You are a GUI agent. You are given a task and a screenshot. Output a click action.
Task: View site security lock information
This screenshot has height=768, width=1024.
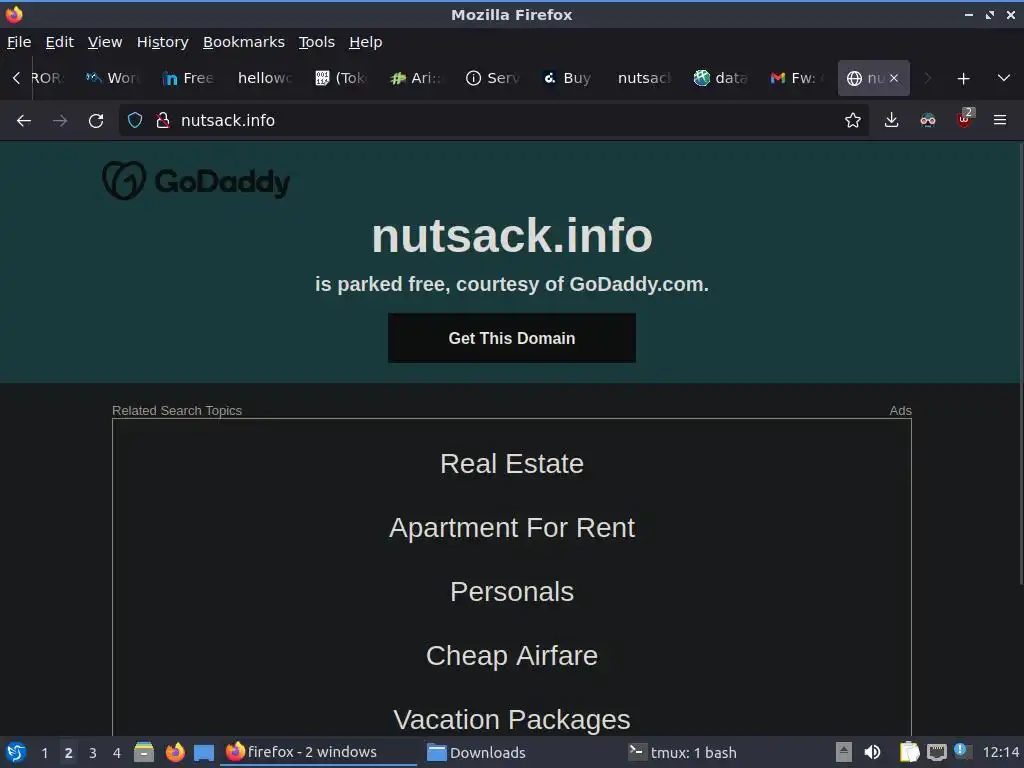point(163,121)
